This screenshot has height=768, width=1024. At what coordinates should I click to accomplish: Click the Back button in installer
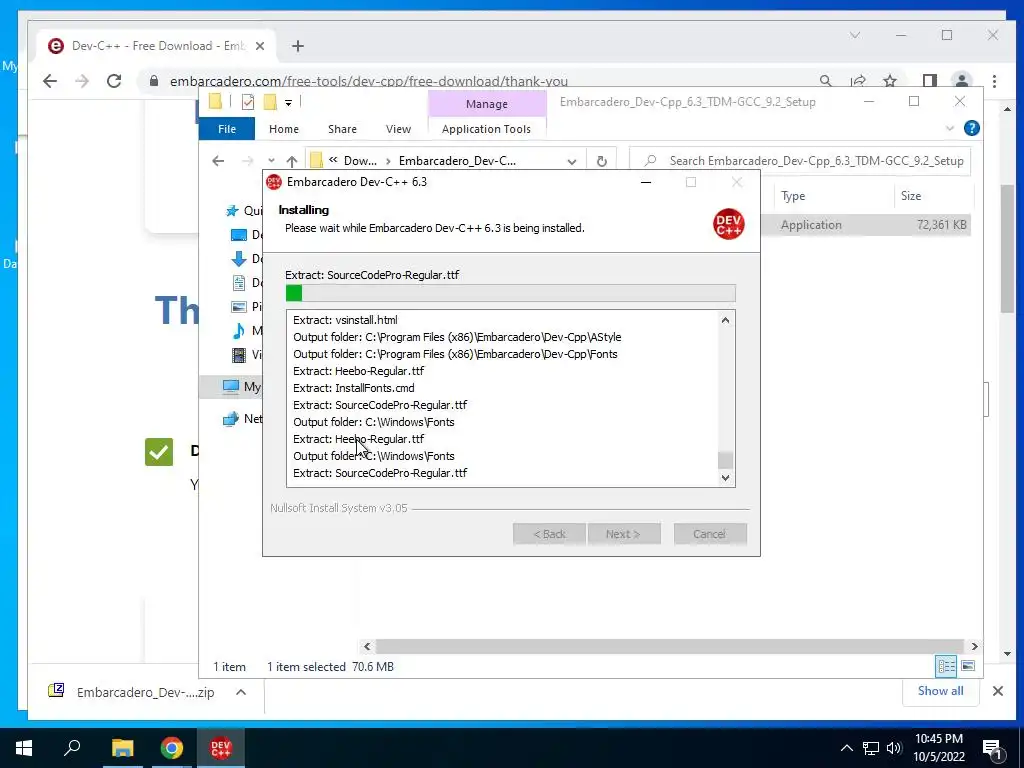point(549,534)
